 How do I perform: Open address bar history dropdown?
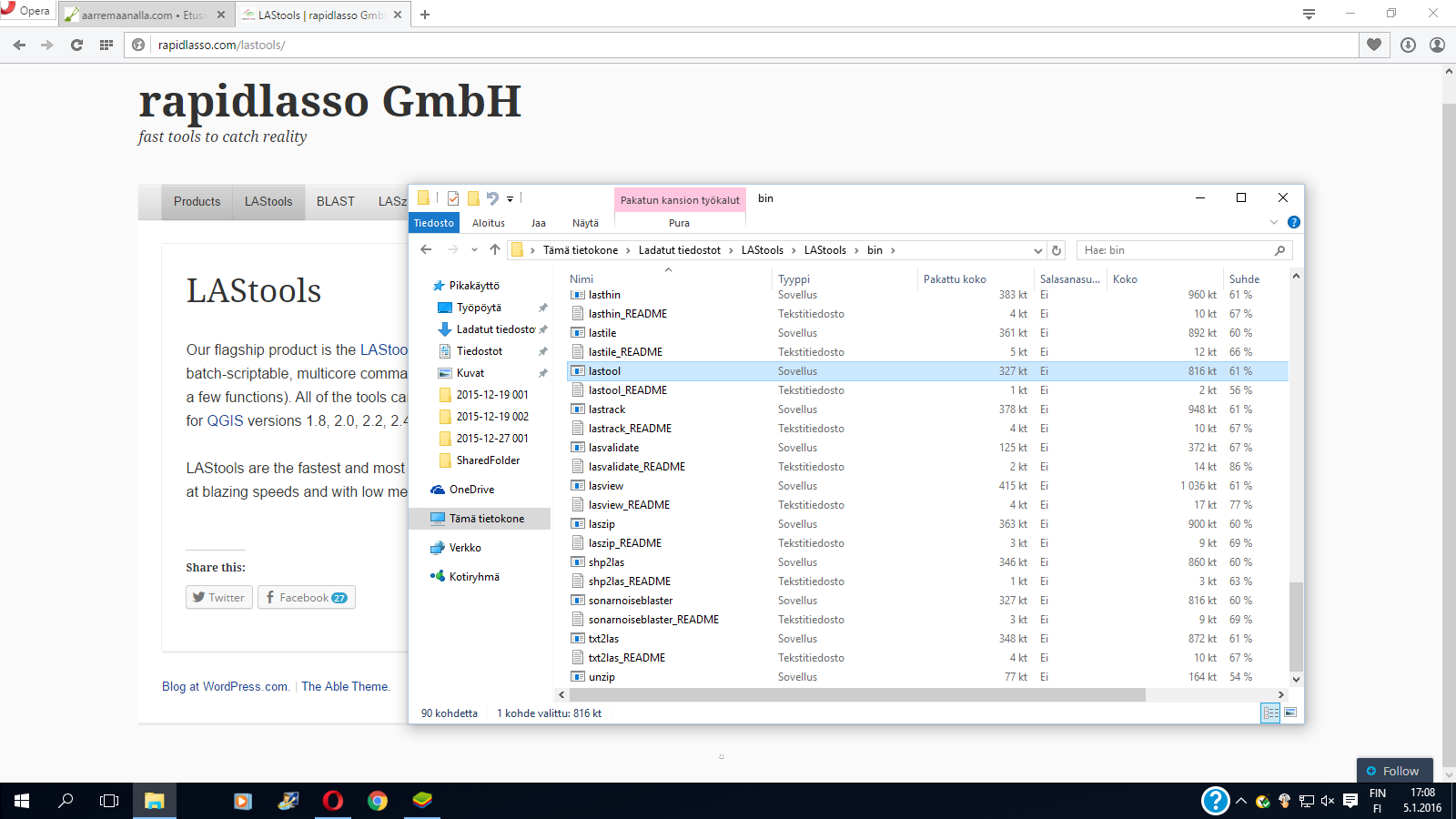click(1037, 250)
